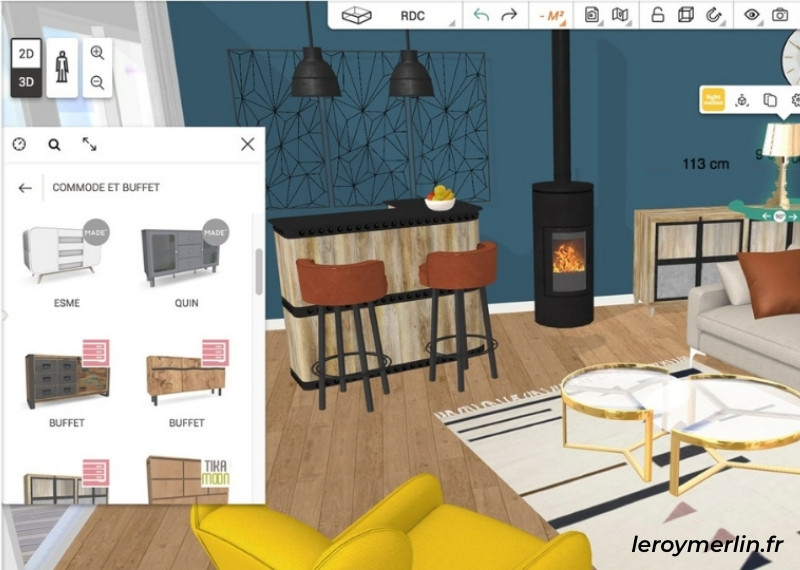Switch to the 3D view

click(x=26, y=82)
